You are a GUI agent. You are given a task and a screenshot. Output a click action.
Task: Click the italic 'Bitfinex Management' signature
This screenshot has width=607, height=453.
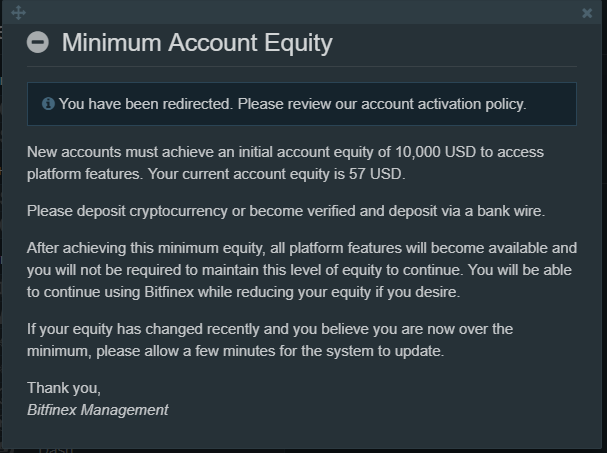click(x=98, y=410)
